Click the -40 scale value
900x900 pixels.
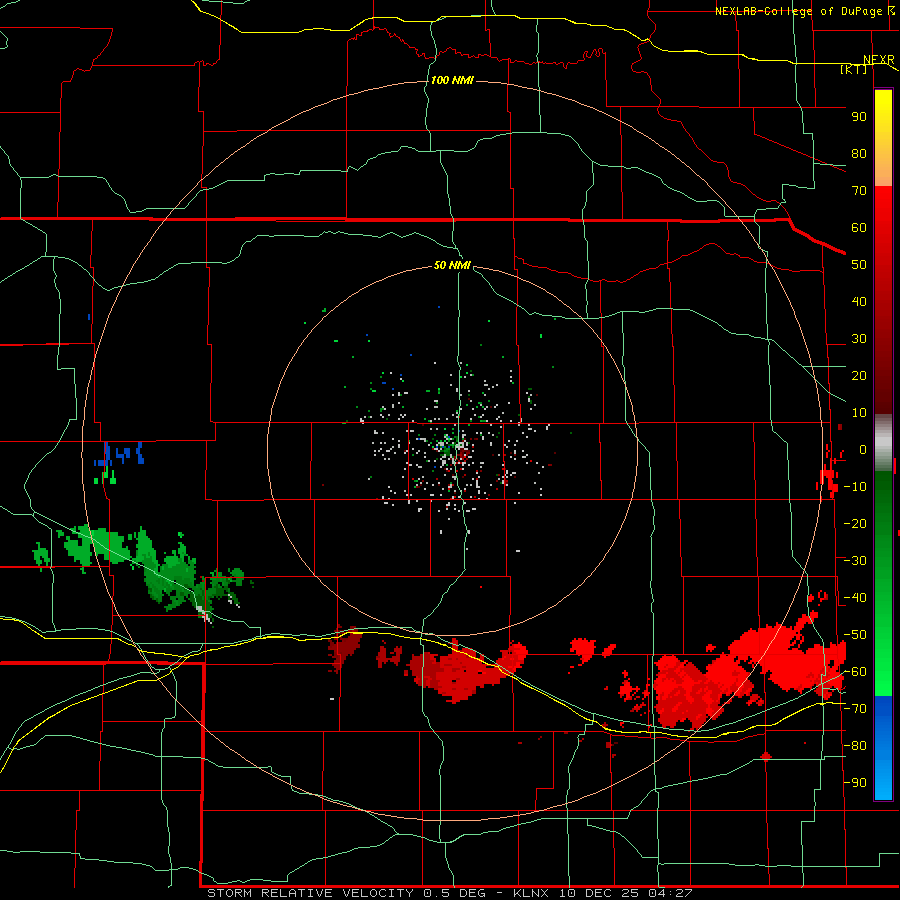pyautogui.click(x=855, y=598)
